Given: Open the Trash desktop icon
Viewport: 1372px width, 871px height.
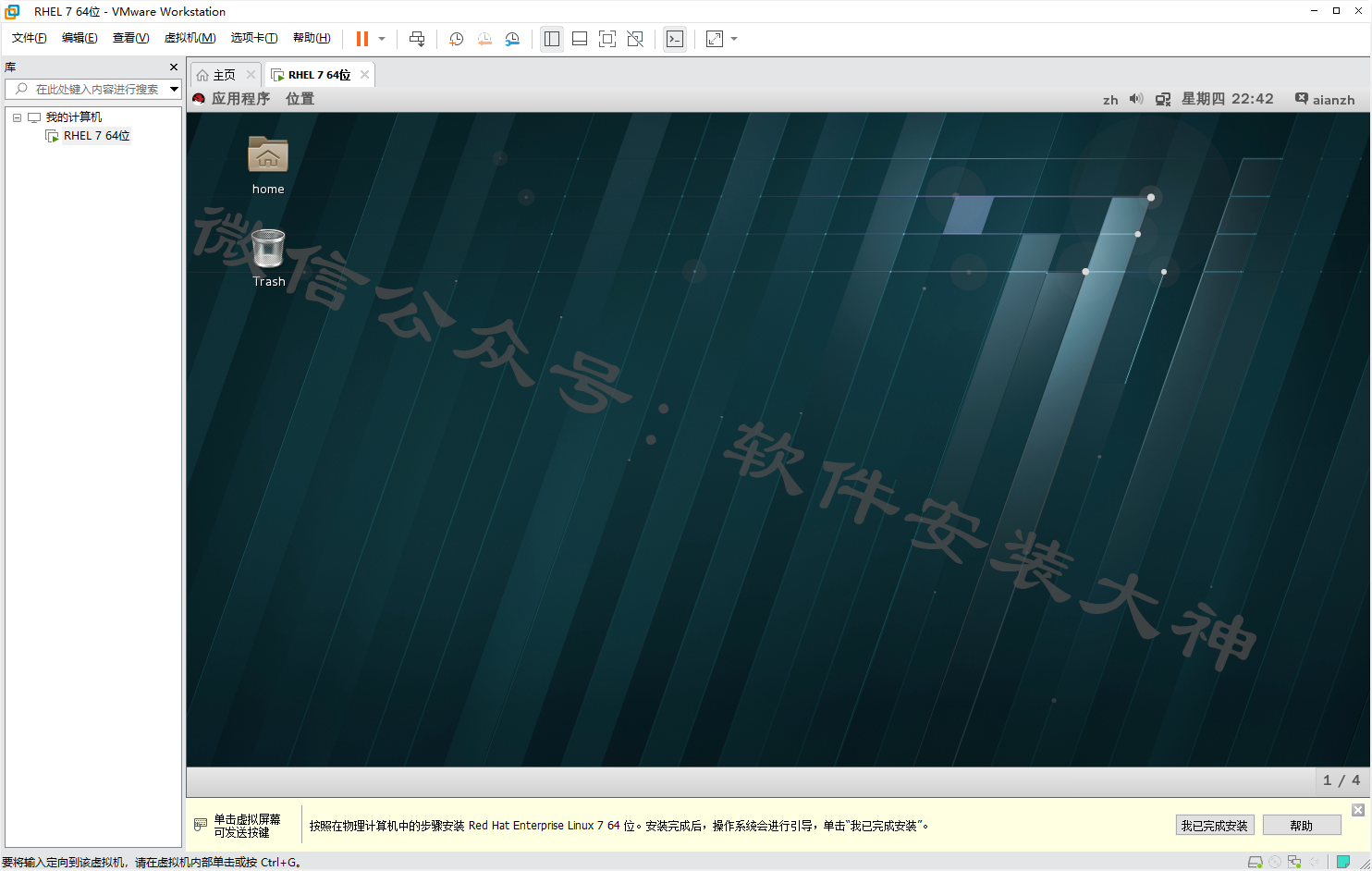Looking at the screenshot, I should [x=268, y=258].
